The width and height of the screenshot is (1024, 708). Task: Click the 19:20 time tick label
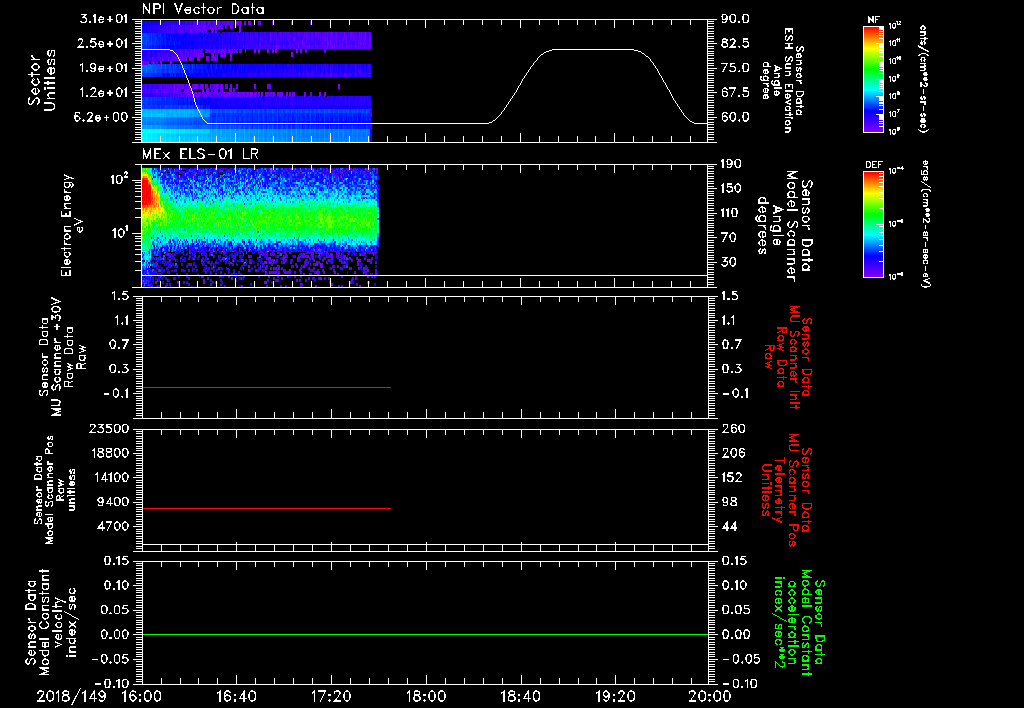tap(615, 696)
